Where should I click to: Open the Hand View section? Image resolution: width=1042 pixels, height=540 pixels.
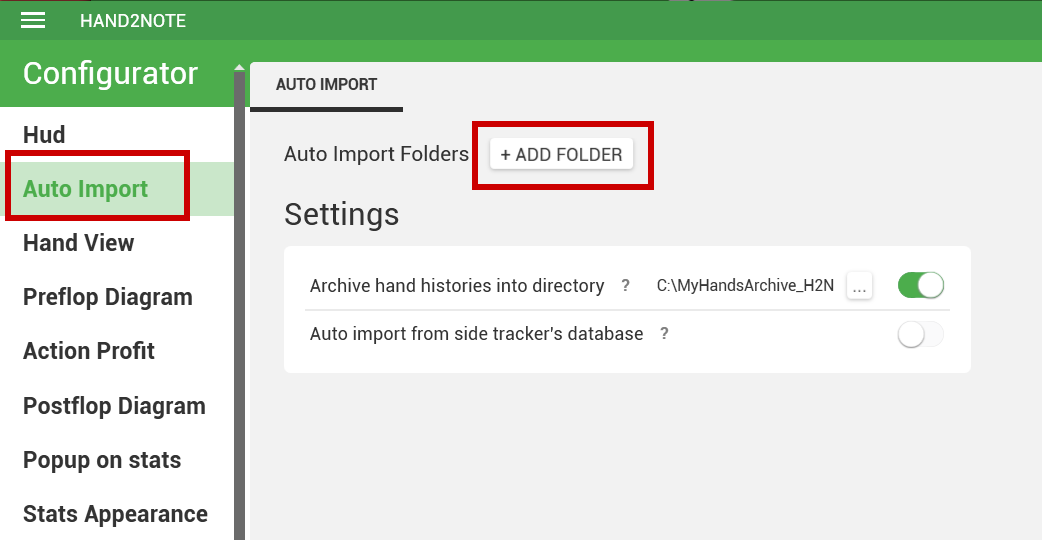(78, 243)
